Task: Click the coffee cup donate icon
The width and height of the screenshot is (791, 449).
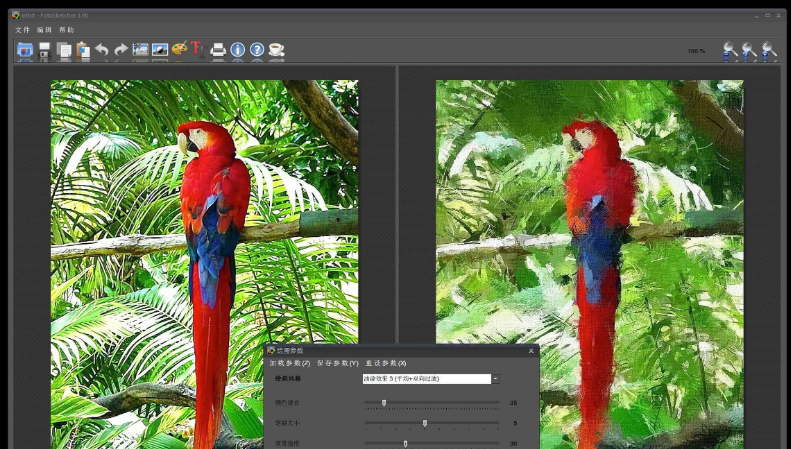Action: 276,50
